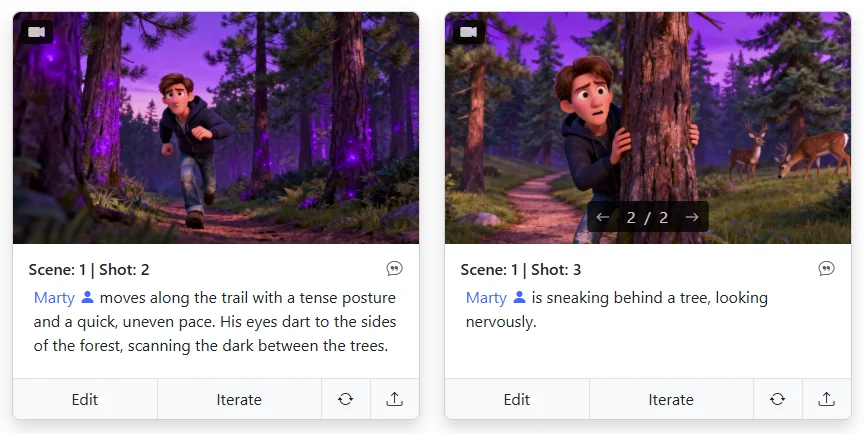The width and height of the screenshot is (864, 434).
Task: Click the 'Scene: 1 | Shot: 2' heading
Action: click(89, 269)
